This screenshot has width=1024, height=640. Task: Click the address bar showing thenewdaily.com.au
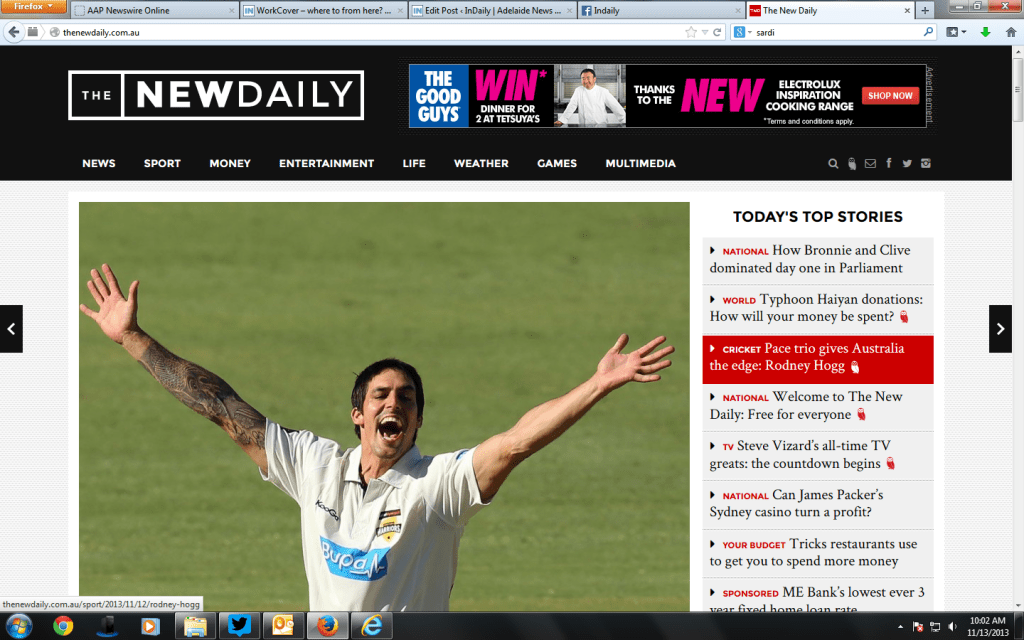(200, 31)
